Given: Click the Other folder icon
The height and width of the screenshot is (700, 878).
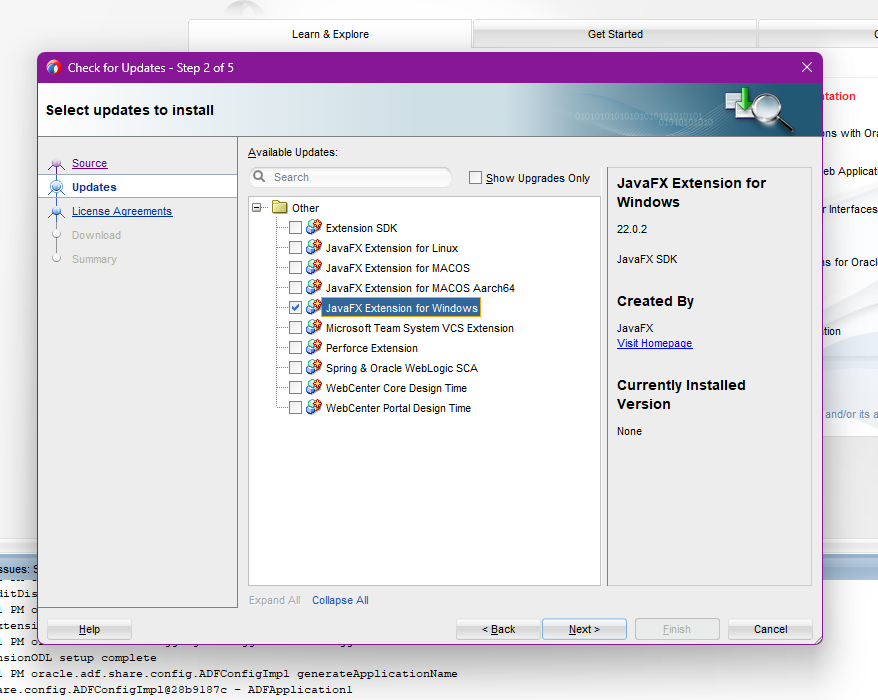Looking at the screenshot, I should [x=280, y=208].
